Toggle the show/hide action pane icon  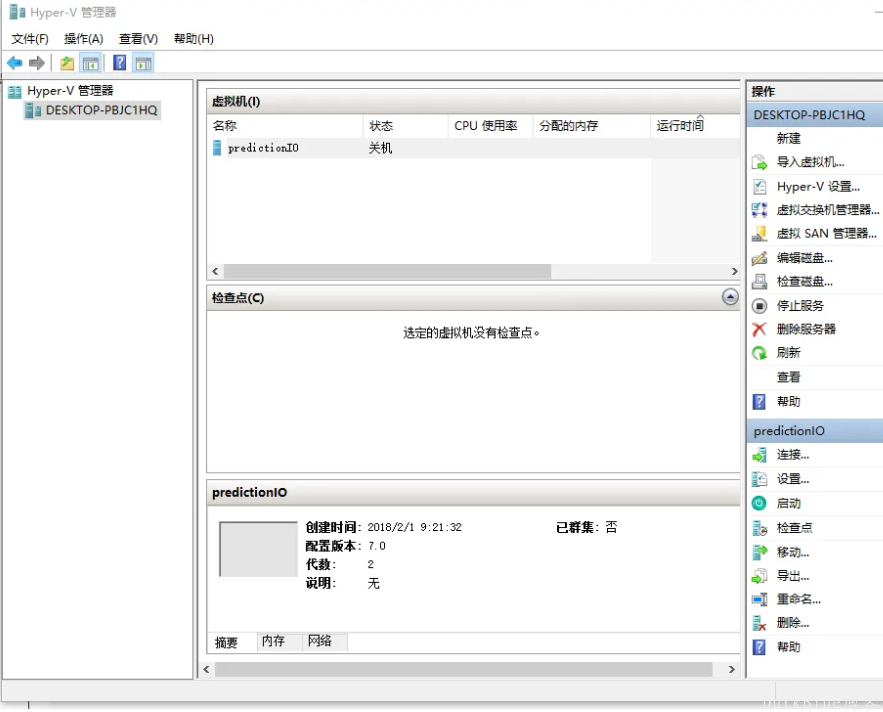click(143, 63)
